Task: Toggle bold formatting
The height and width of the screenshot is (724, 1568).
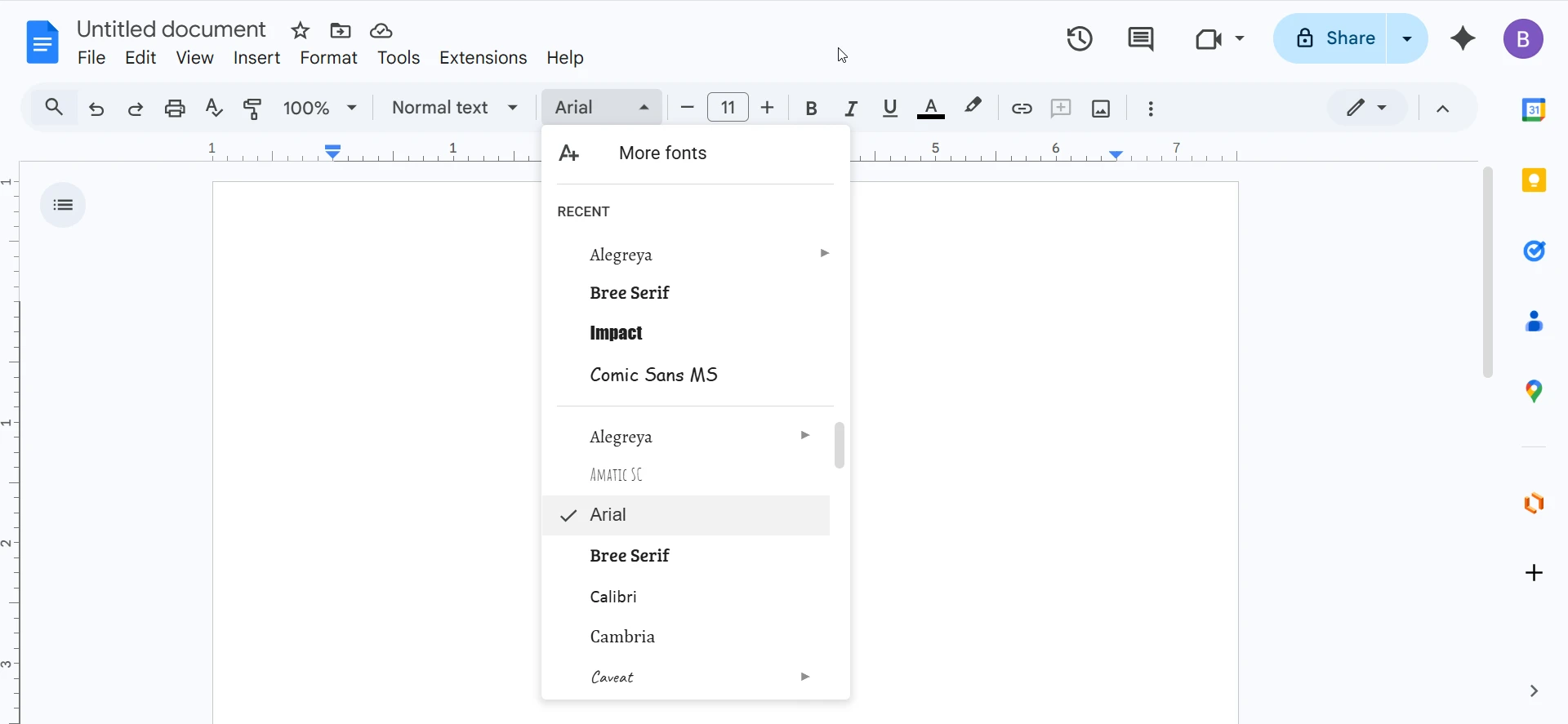Action: tap(811, 108)
